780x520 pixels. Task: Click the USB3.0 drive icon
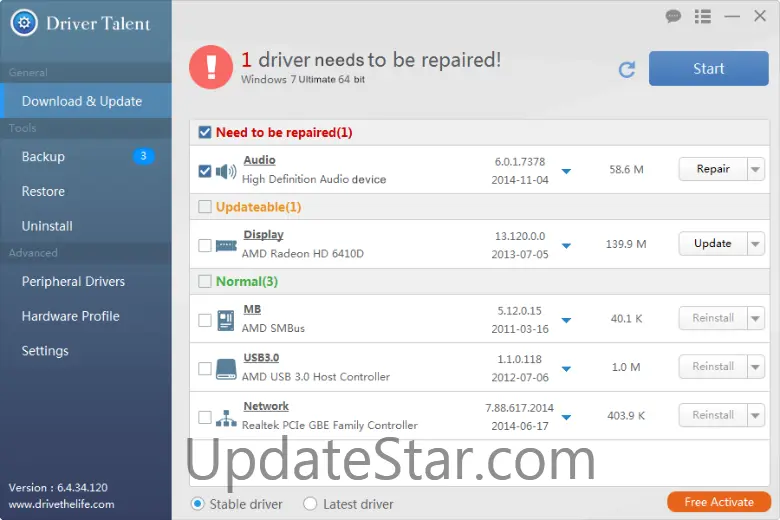pos(226,369)
